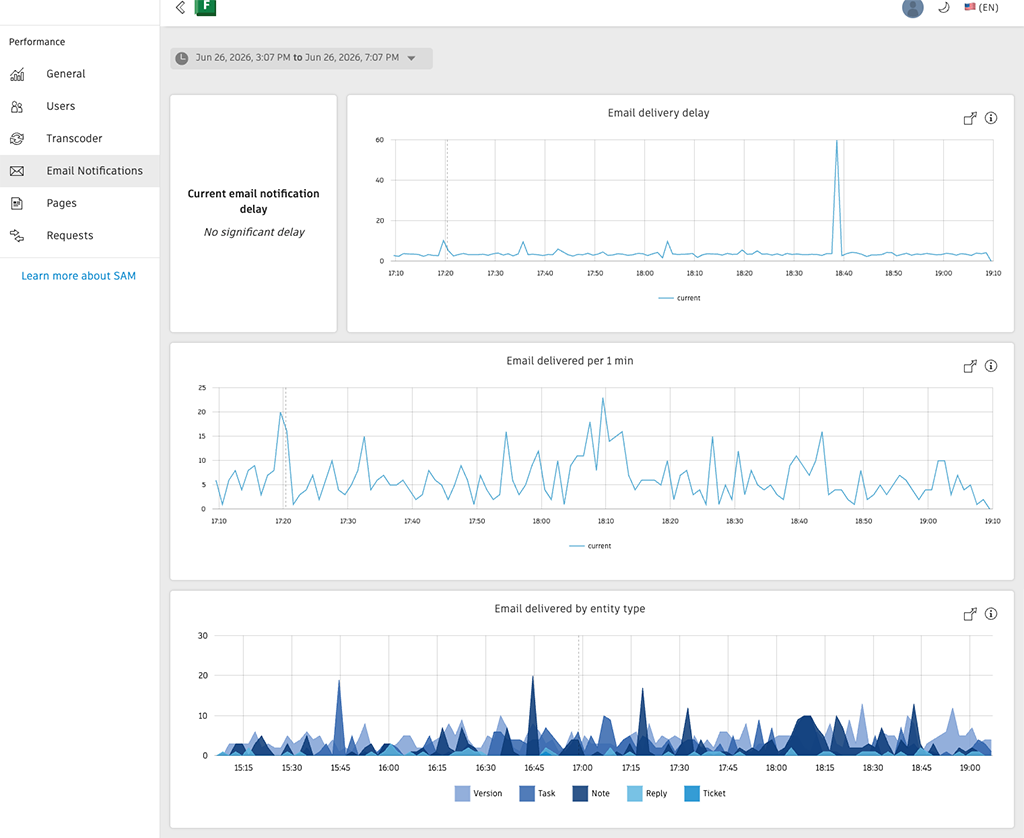Viewport: 1024px width, 838px height.
Task: Follow Learn more about SAM link
Action: (x=78, y=276)
